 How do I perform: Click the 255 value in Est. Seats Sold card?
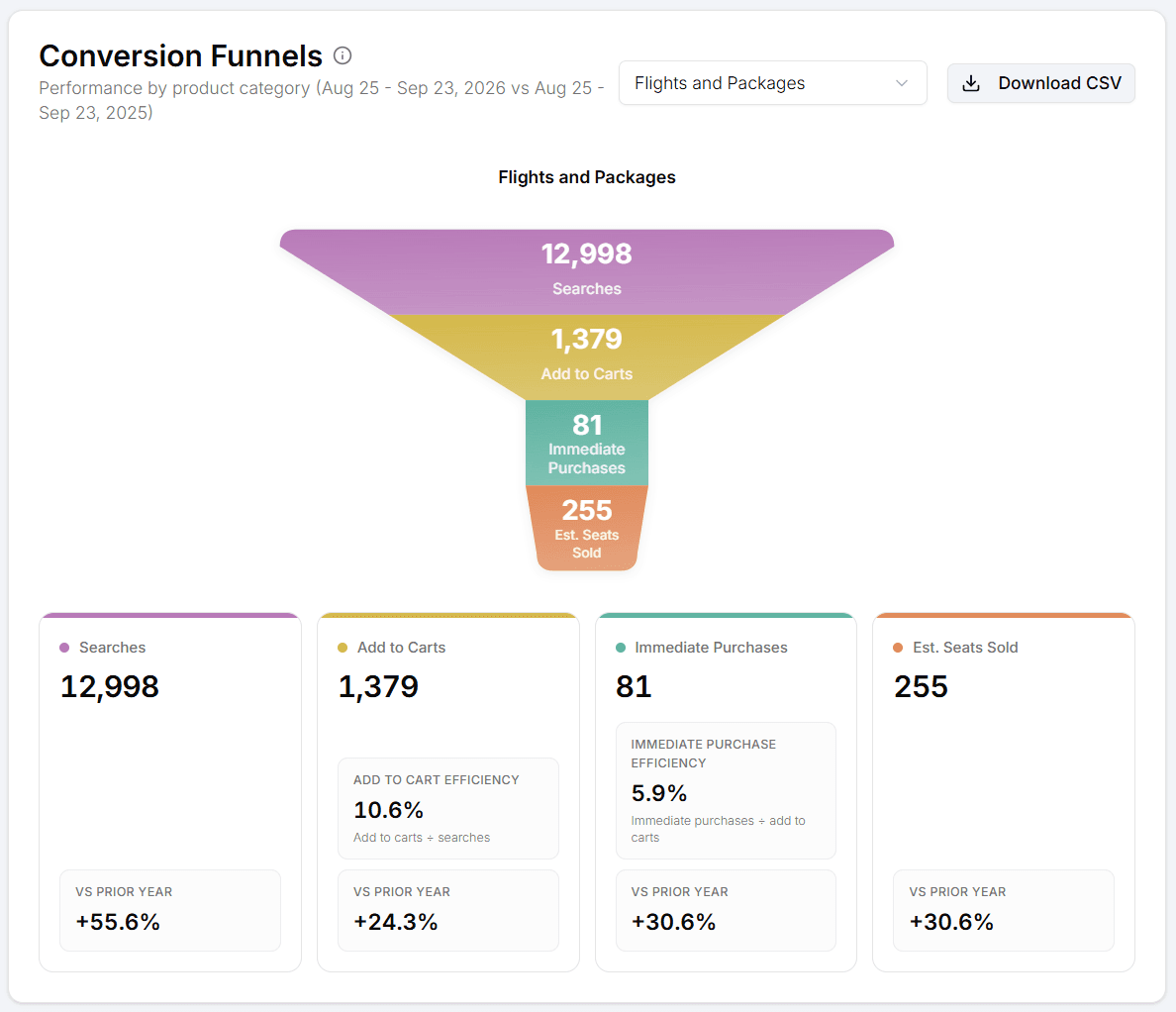tap(921, 686)
